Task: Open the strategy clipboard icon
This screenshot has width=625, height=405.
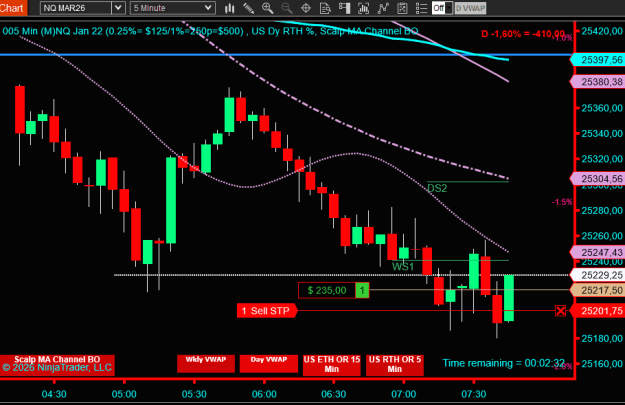Action: pyautogui.click(x=402, y=8)
